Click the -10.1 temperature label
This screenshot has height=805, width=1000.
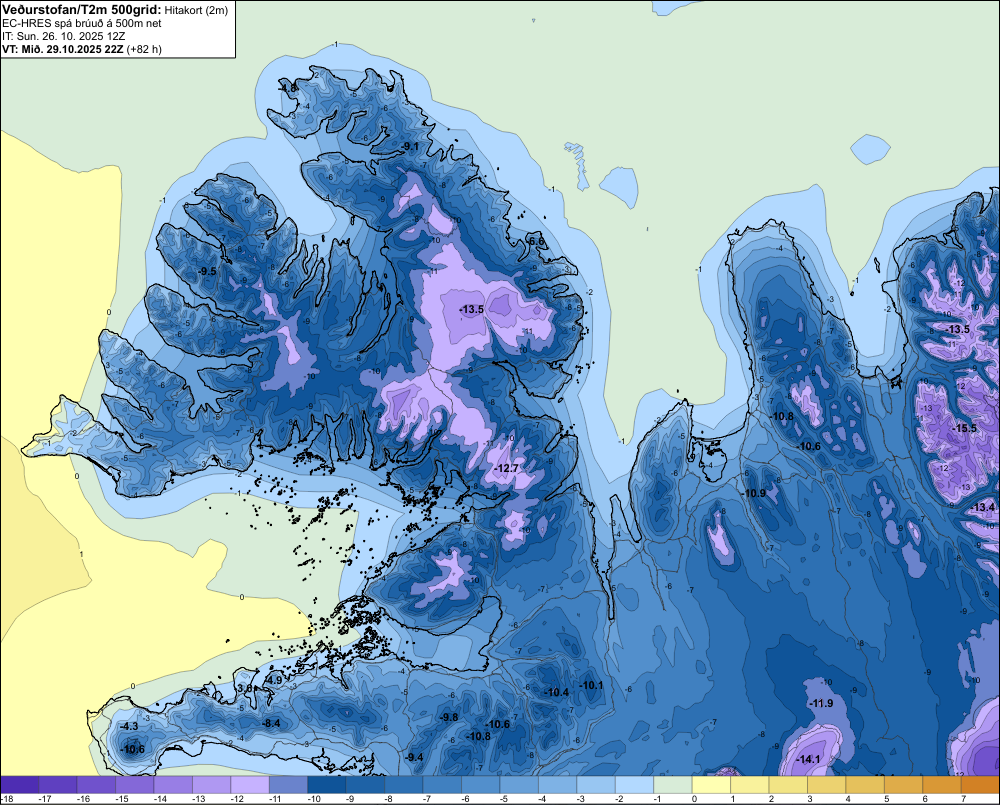click(x=591, y=685)
